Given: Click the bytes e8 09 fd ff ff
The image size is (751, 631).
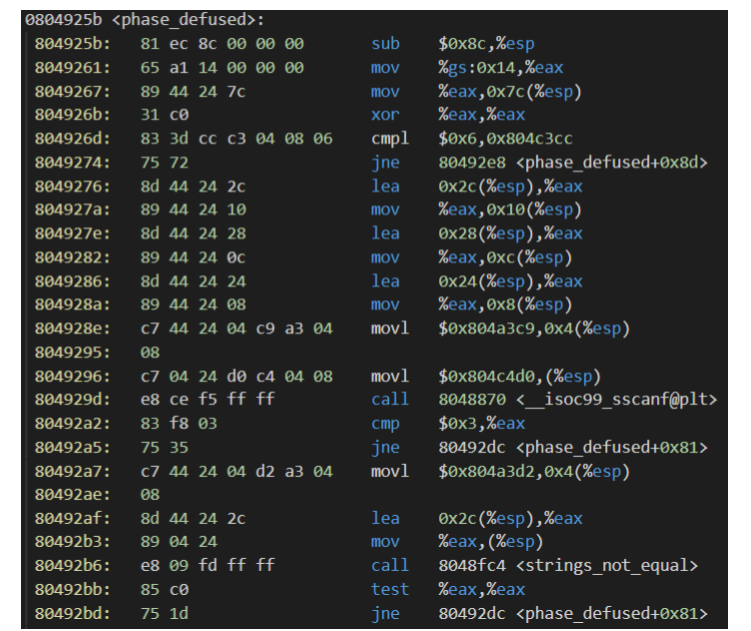Looking at the screenshot, I should tap(207, 565).
